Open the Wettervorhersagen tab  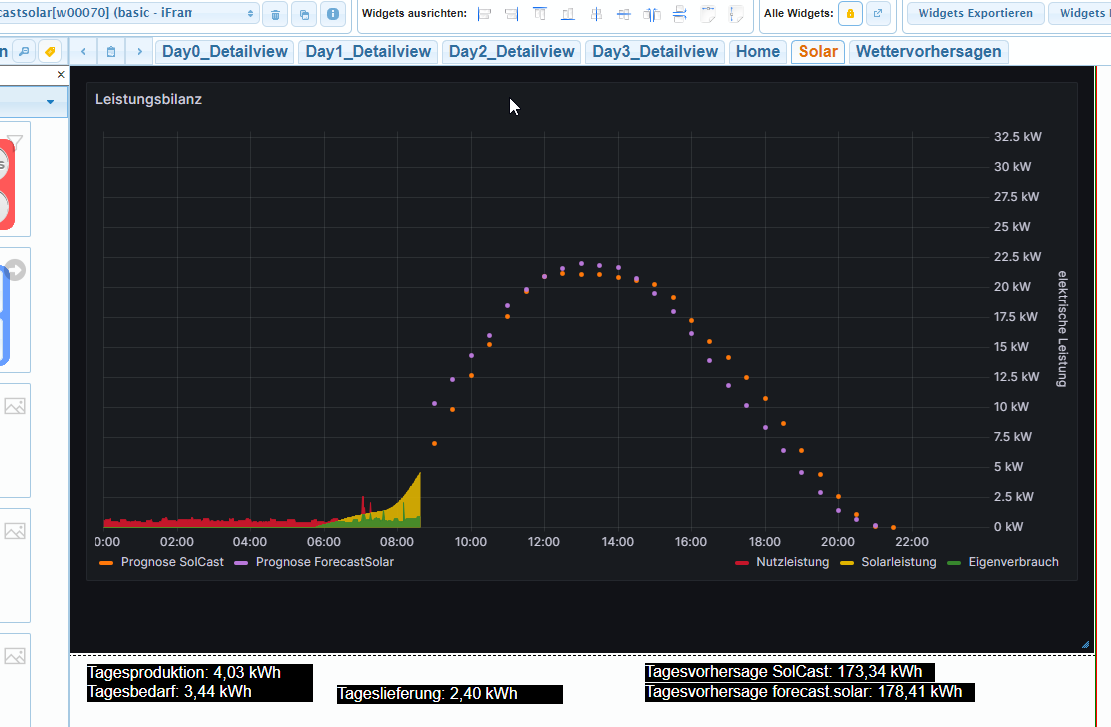click(x=929, y=52)
